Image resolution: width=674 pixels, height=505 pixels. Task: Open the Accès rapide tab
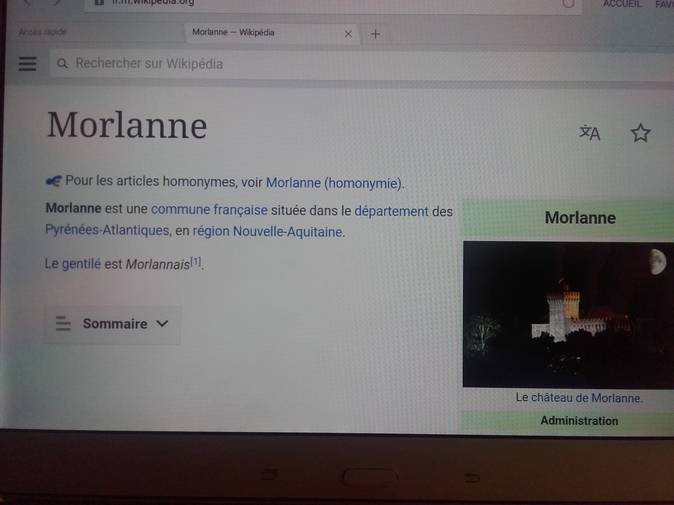(43, 32)
